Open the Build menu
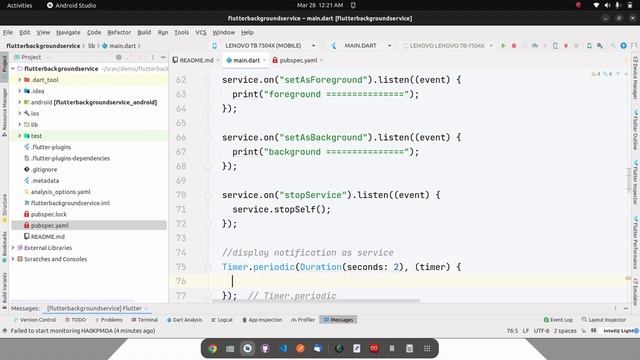Screen dimensions: 640x360 click(144, 32)
